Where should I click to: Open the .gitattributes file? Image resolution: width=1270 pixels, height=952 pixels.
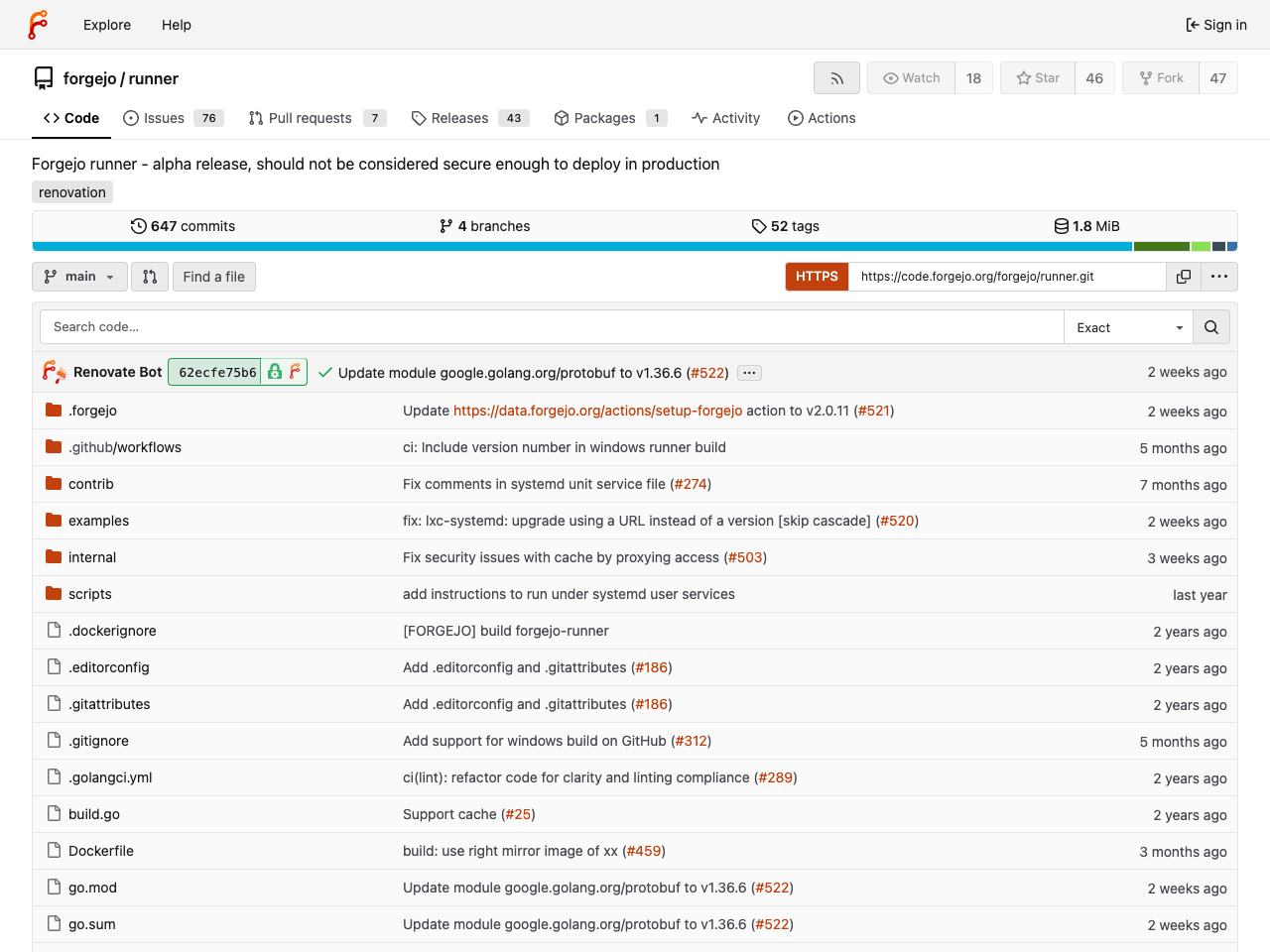(109, 704)
